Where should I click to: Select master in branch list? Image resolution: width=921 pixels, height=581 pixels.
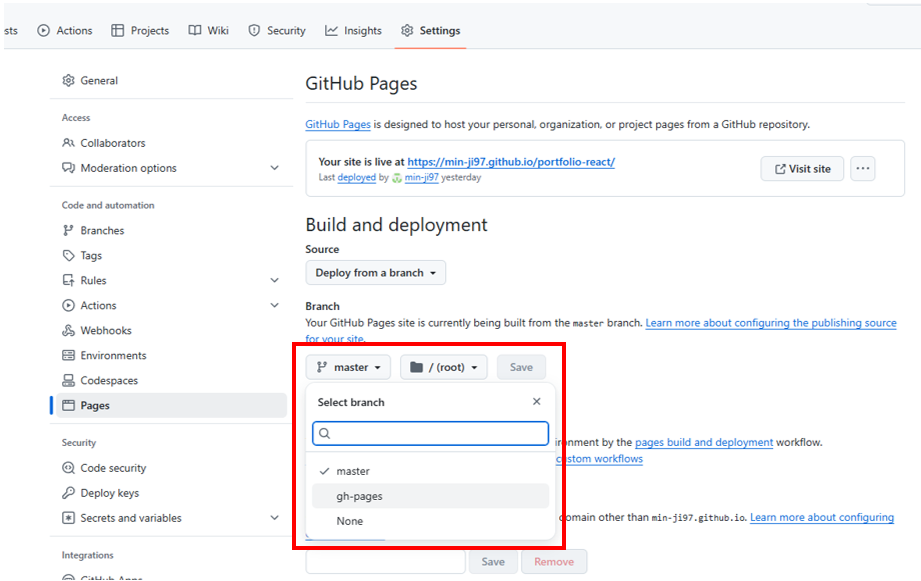[431, 471]
